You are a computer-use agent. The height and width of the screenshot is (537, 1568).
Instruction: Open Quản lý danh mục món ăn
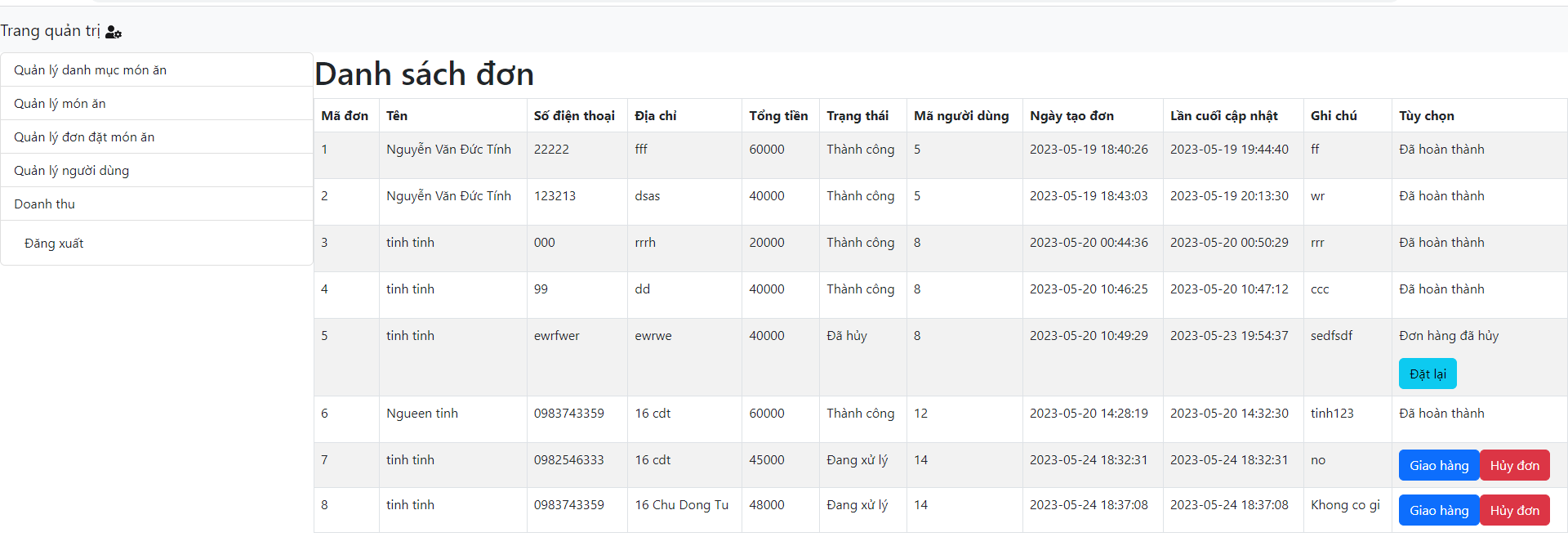[157, 70]
